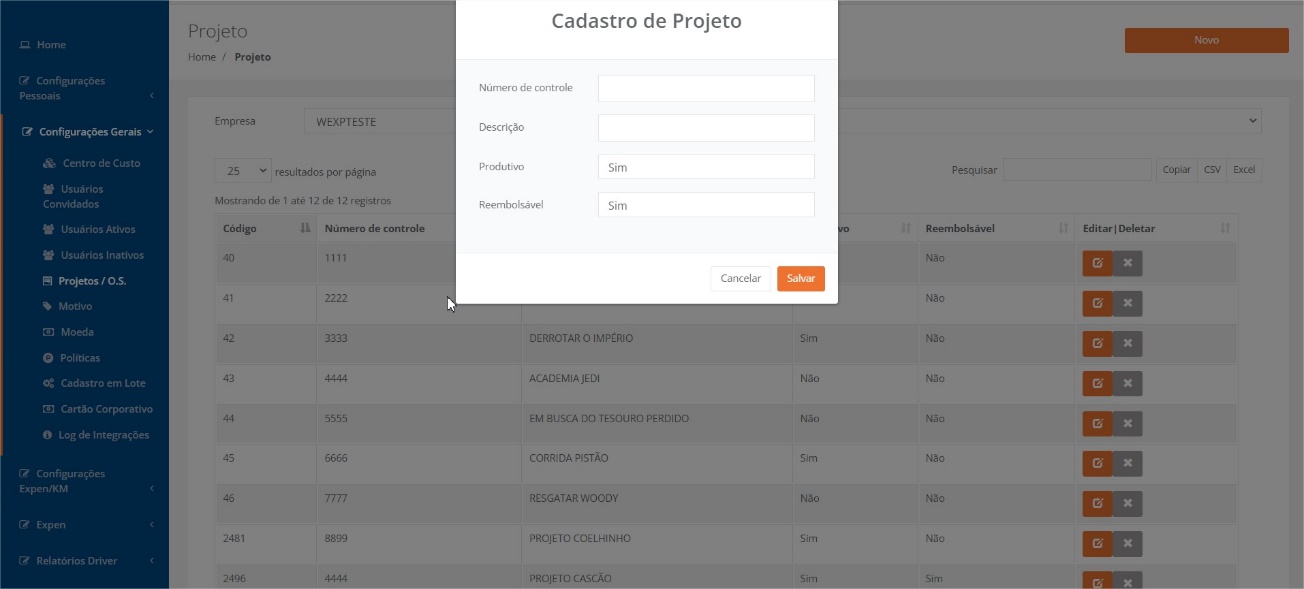This screenshot has width=1304, height=589.
Task: Click the Centro de Custo icon
Action: pyautogui.click(x=49, y=163)
